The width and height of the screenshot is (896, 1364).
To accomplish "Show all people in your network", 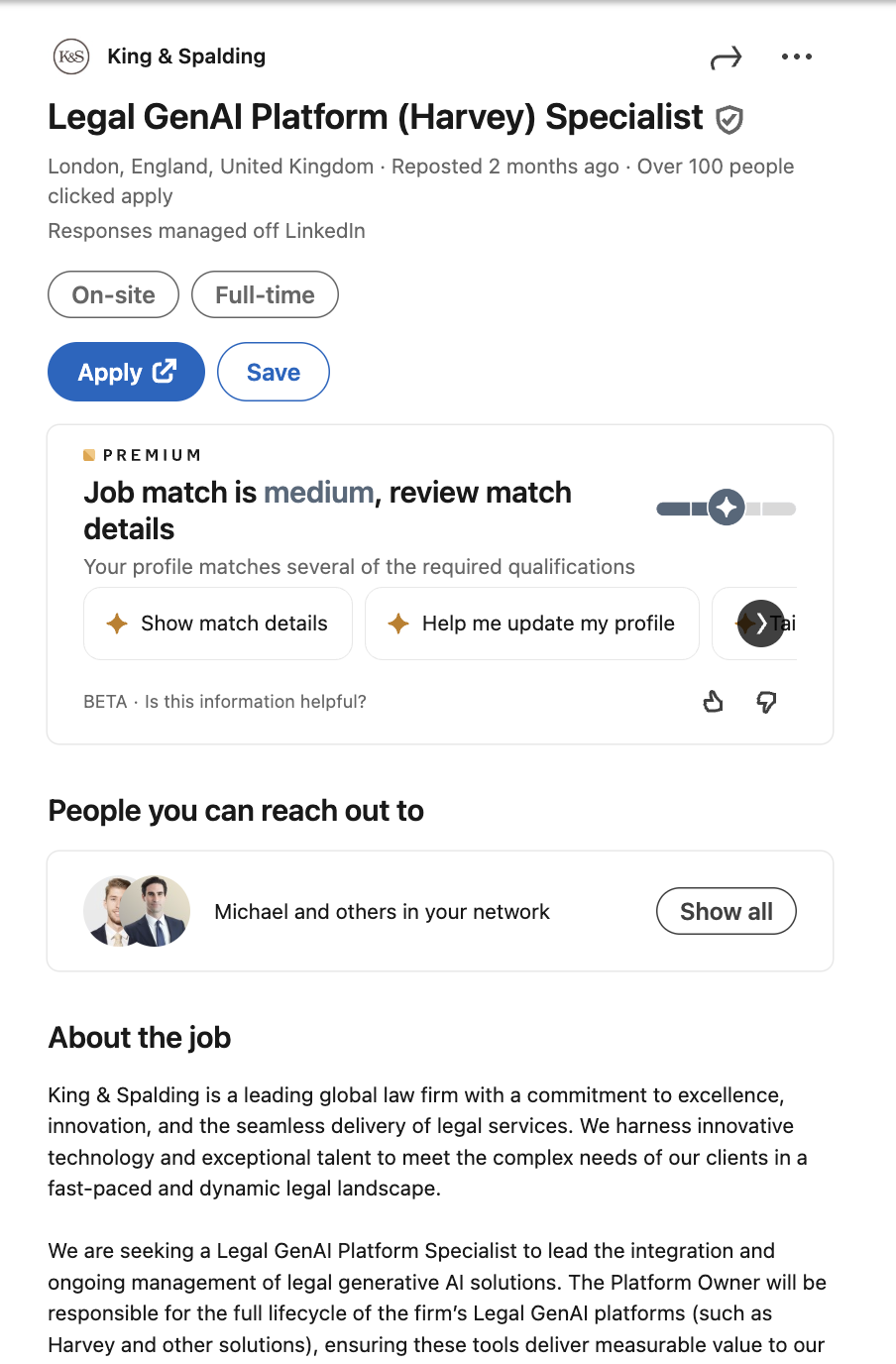I will pos(726,911).
